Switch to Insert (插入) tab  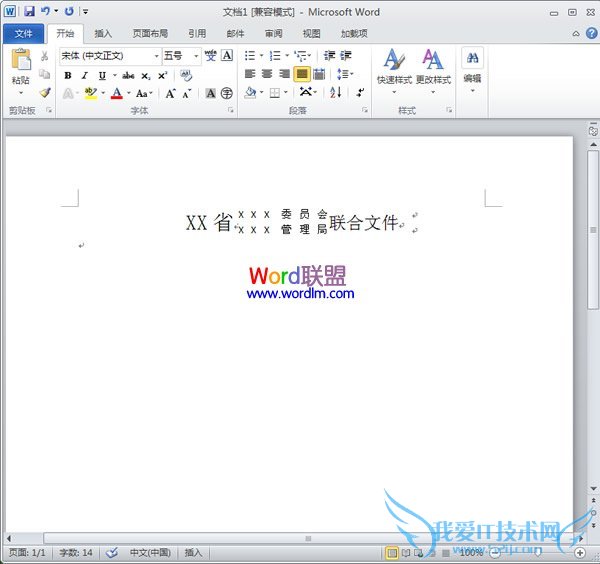coord(103,34)
